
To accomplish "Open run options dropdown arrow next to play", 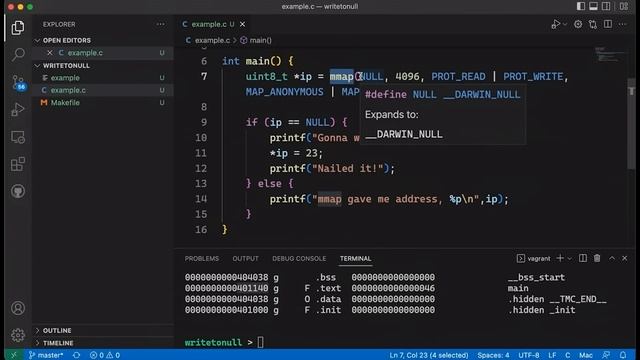I will coord(565,24).
